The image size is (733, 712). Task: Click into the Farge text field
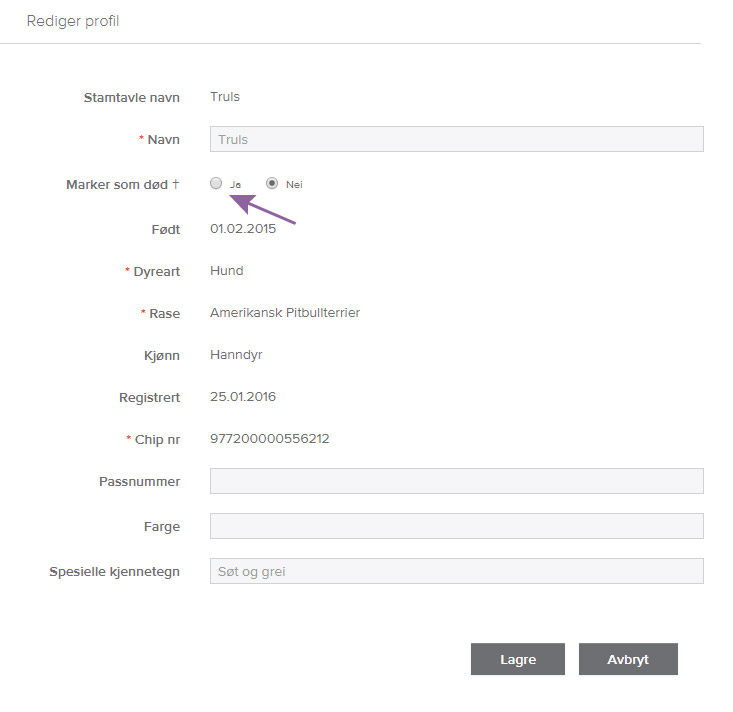coord(456,526)
